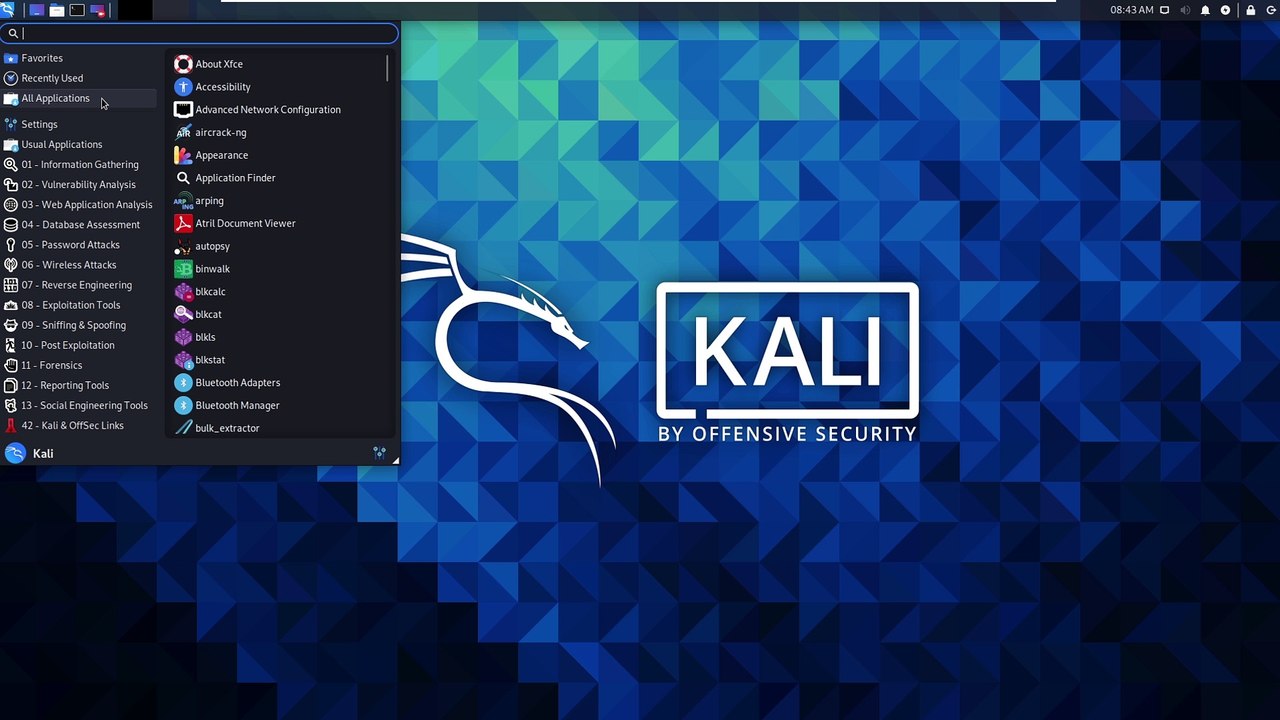Open the Settings category
Screen dimensions: 1280x720
[x=79, y=124]
